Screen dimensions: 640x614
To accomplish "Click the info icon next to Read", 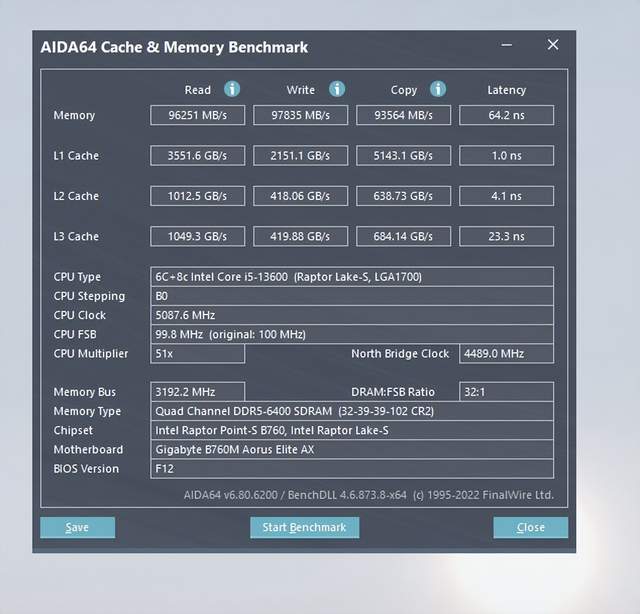I will 232,89.
